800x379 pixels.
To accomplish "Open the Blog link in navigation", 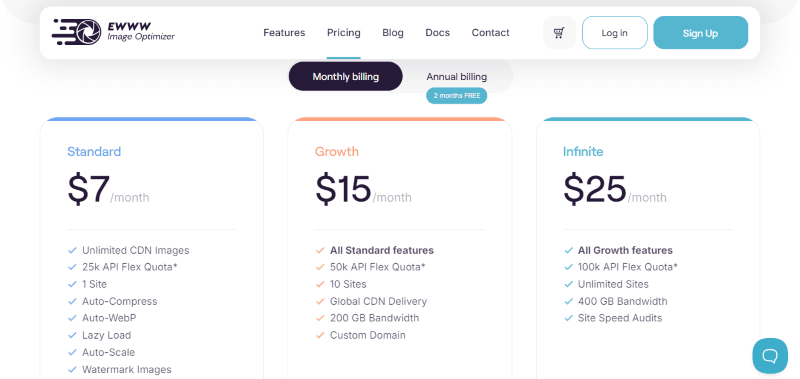I will pos(393,33).
